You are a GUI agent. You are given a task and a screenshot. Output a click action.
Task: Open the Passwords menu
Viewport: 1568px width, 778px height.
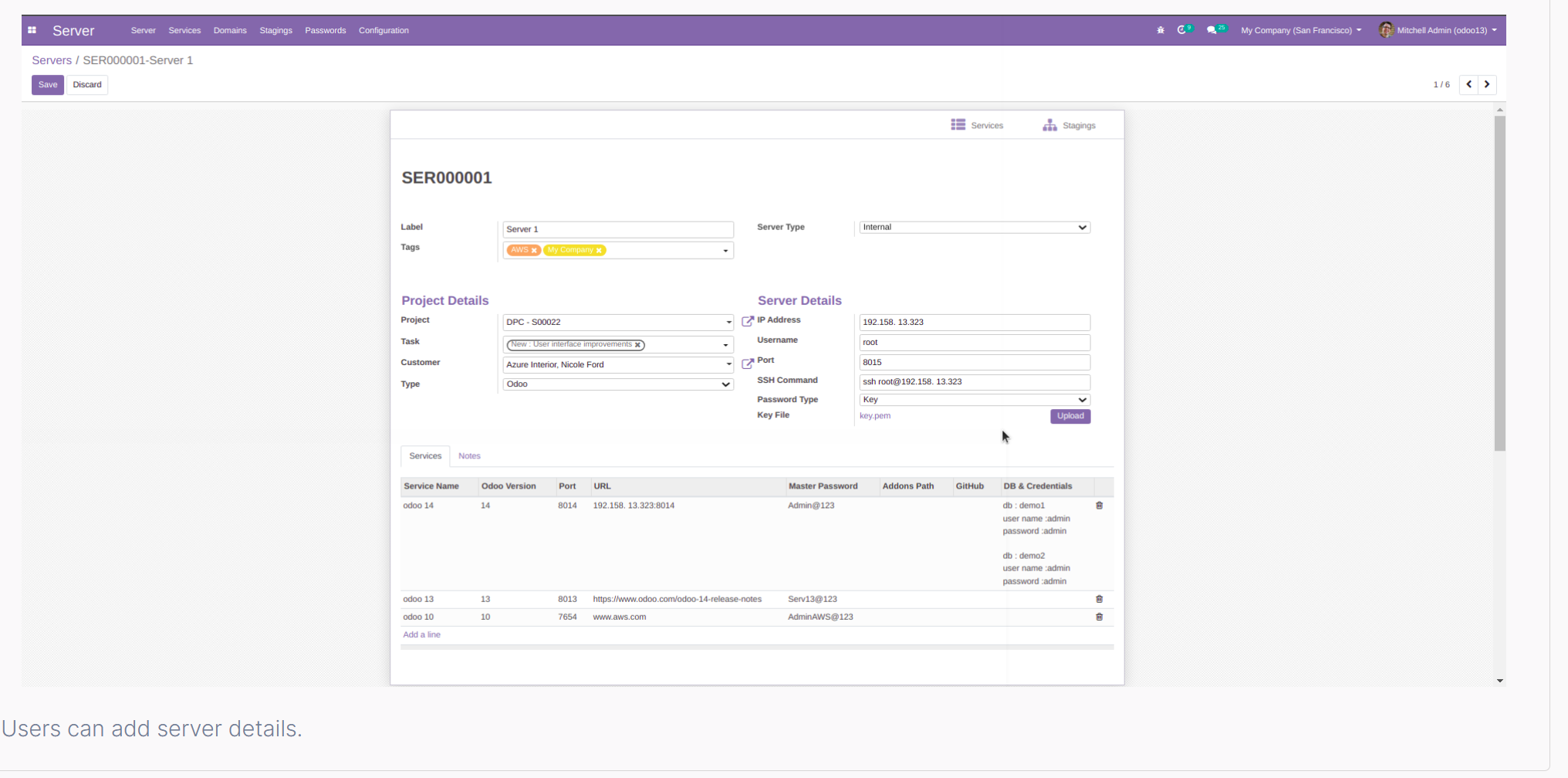pos(326,30)
